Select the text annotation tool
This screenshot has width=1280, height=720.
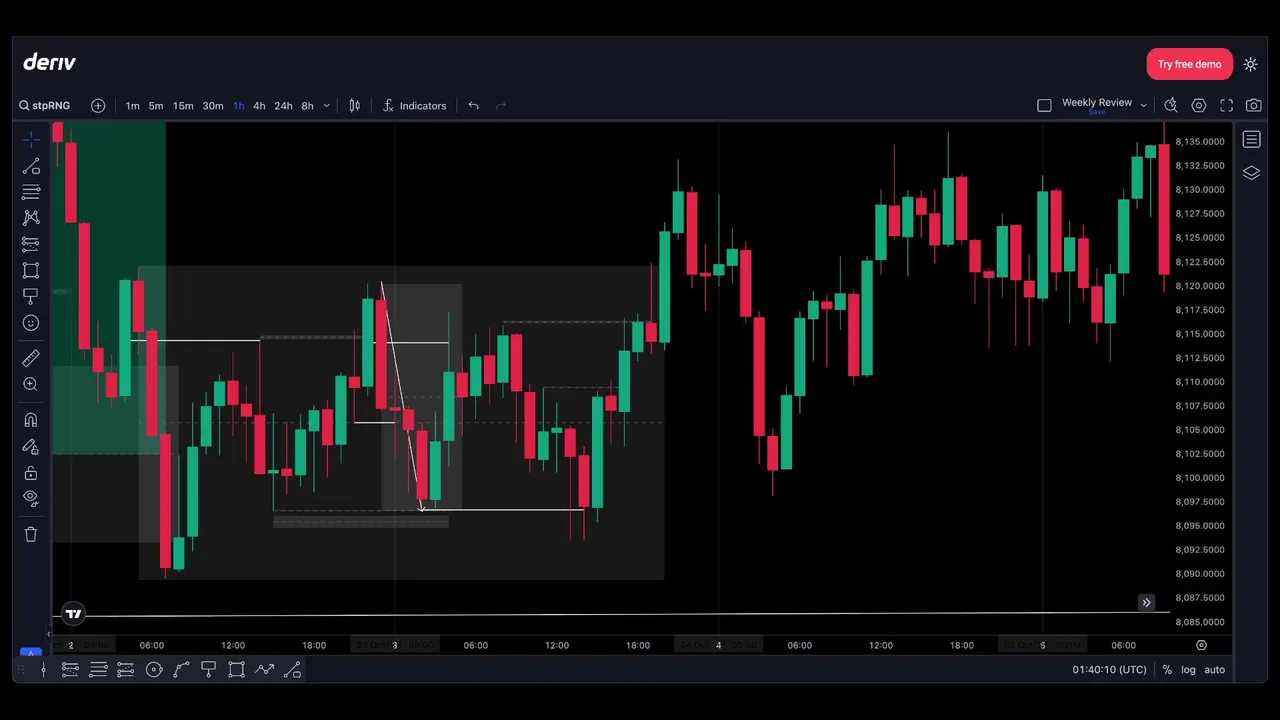tap(31, 296)
